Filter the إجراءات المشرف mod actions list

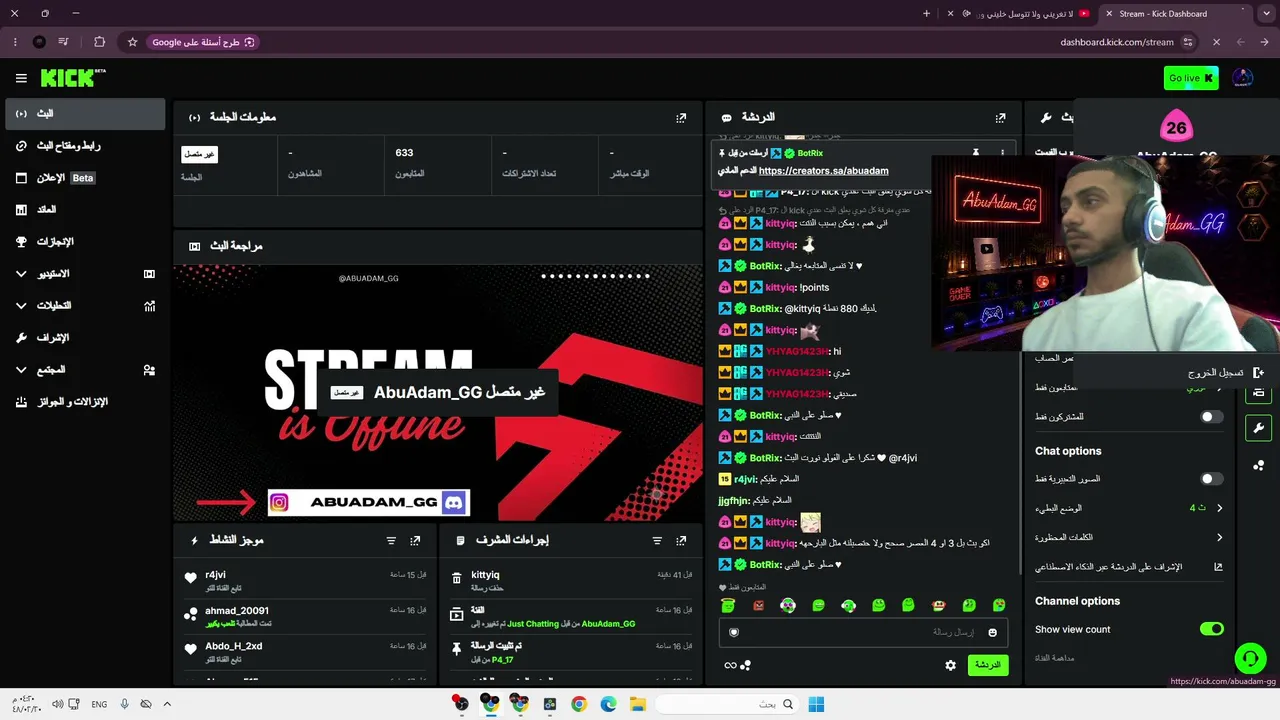(657, 540)
